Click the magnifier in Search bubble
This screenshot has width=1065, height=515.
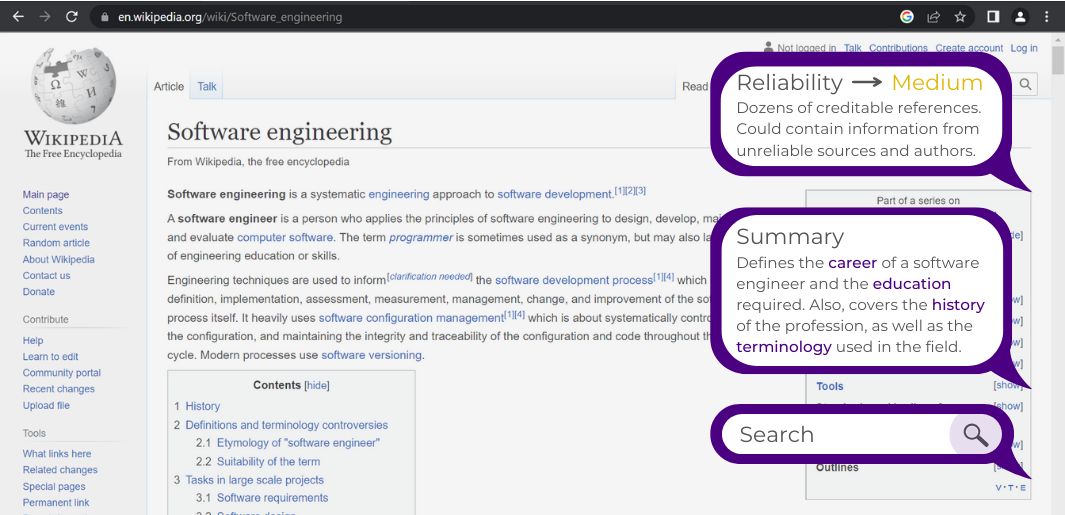(x=975, y=435)
